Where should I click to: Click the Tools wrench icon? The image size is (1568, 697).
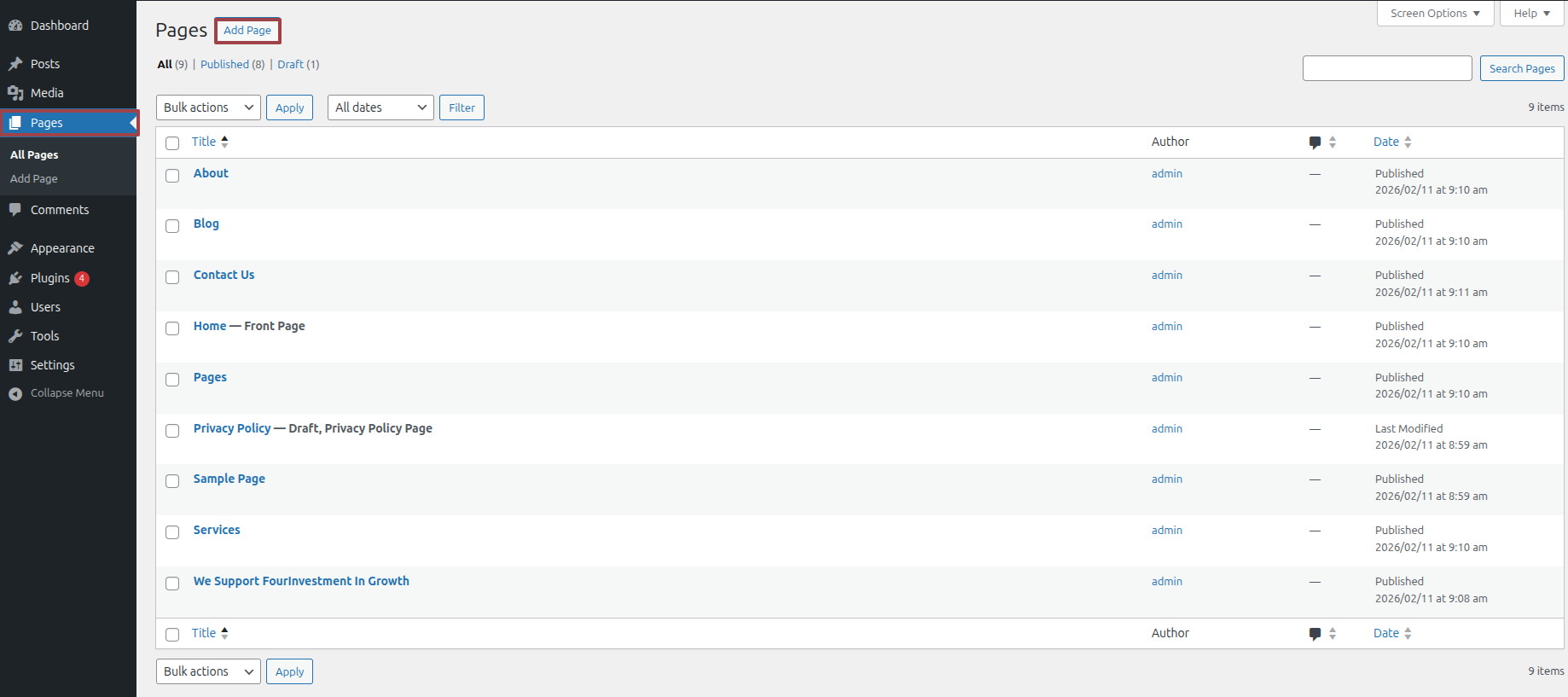point(15,336)
